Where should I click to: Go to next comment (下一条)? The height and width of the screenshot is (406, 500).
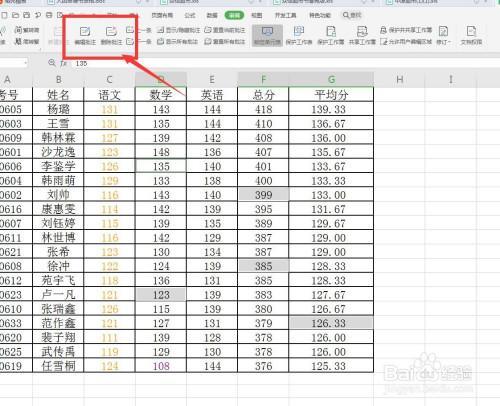click(139, 42)
